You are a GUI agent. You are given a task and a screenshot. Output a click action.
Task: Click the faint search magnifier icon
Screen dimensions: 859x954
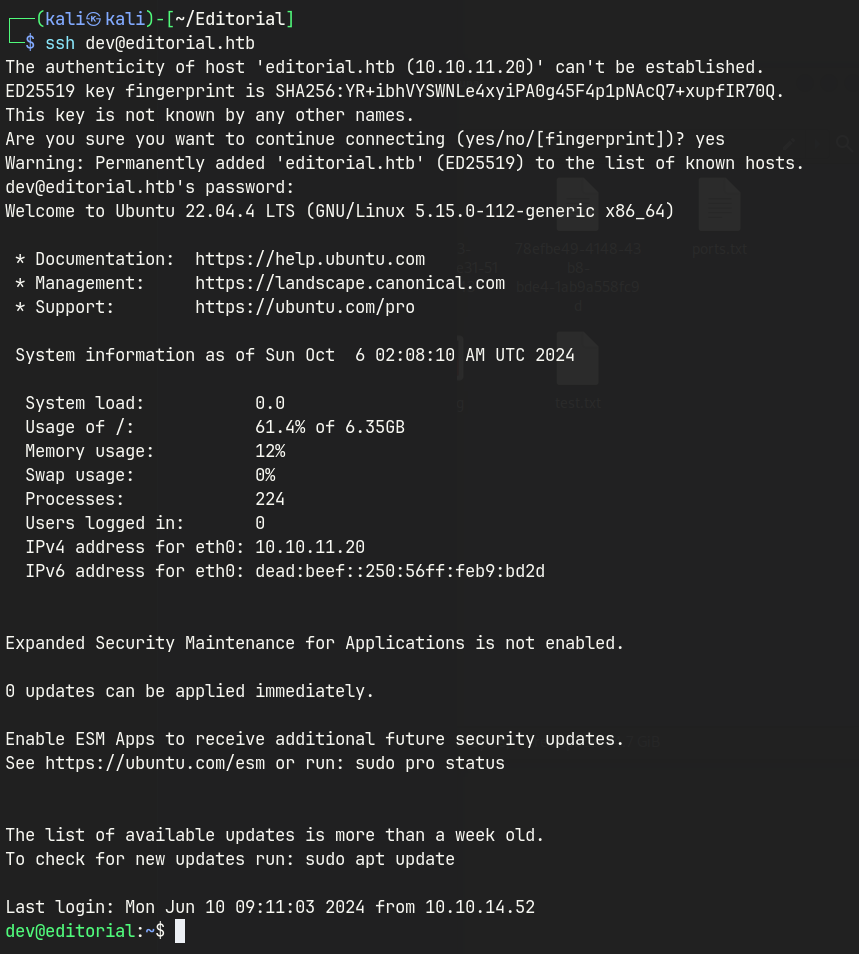845,144
